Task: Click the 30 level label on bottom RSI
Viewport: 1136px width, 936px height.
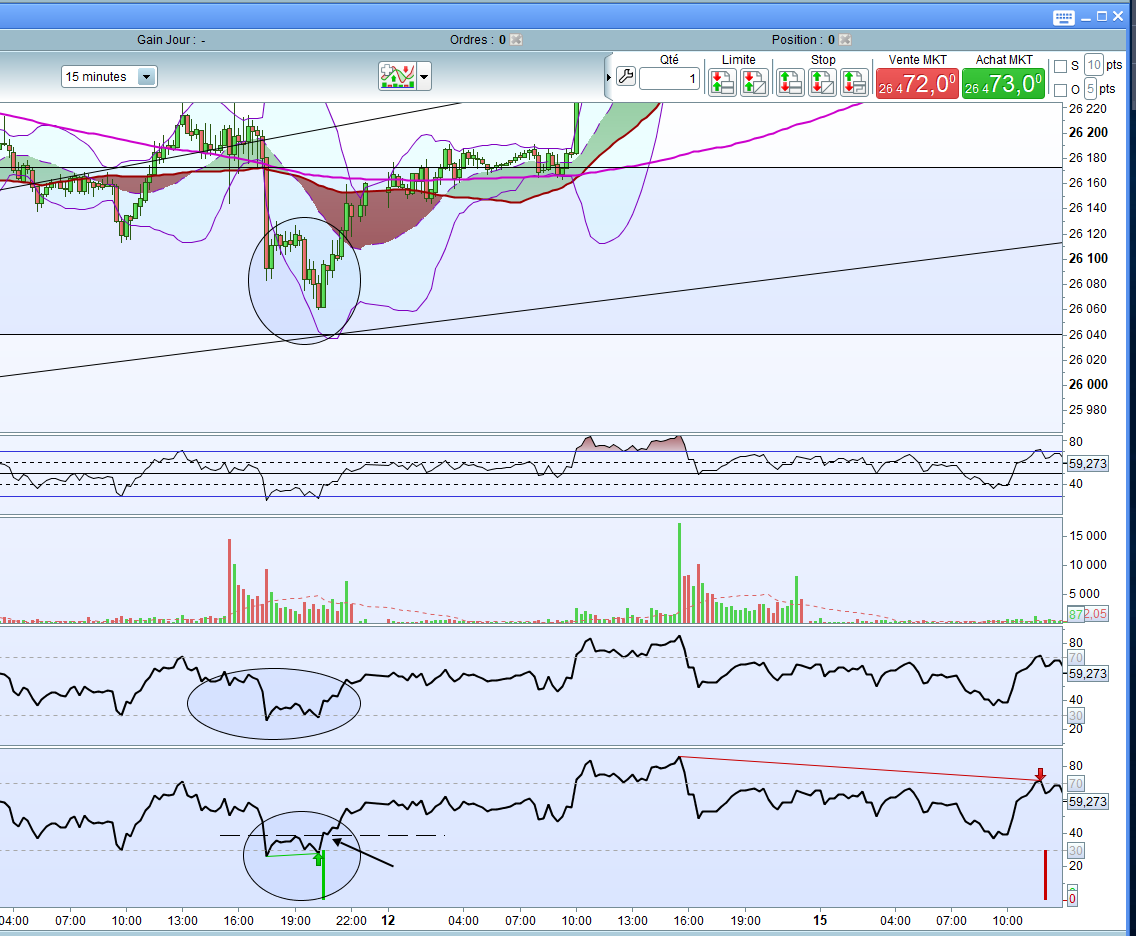Action: click(1076, 851)
